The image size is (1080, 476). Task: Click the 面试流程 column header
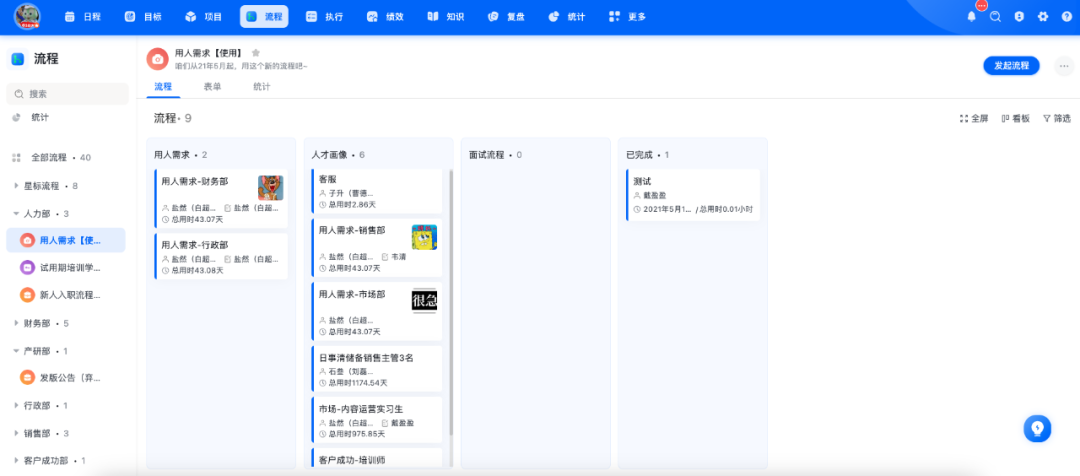[x=495, y=155]
